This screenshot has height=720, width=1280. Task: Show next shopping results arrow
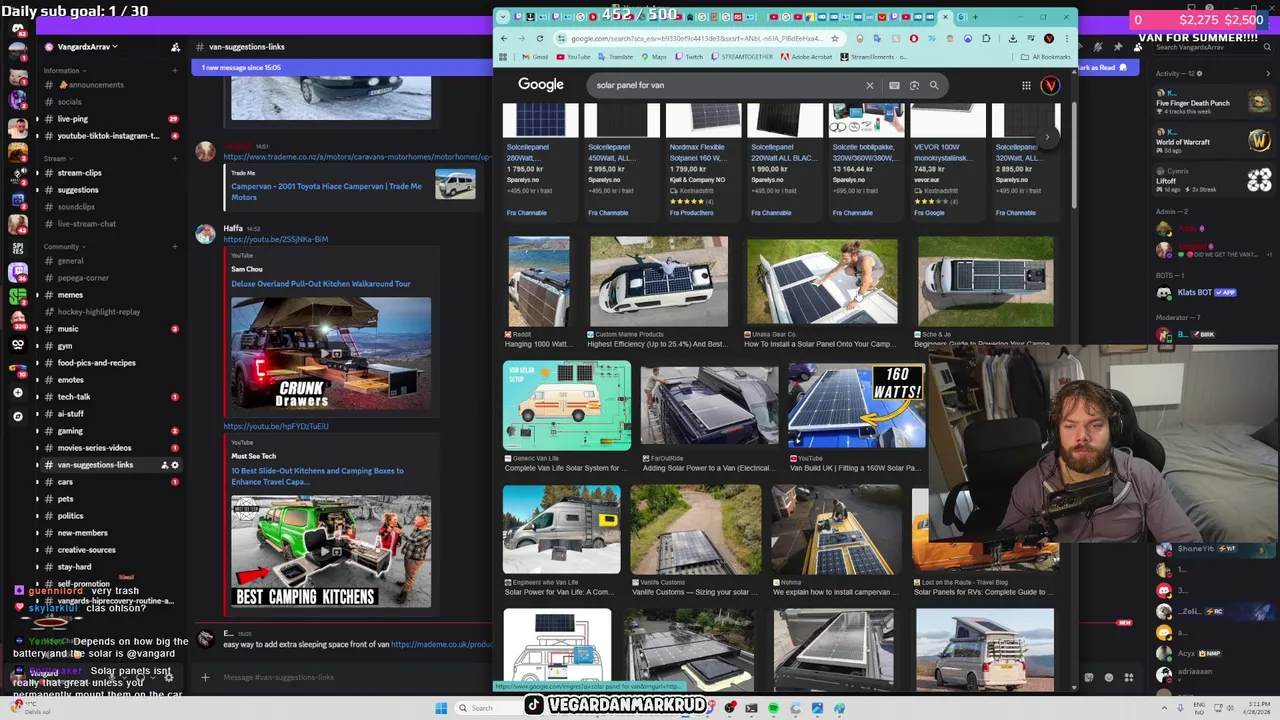(x=1047, y=137)
